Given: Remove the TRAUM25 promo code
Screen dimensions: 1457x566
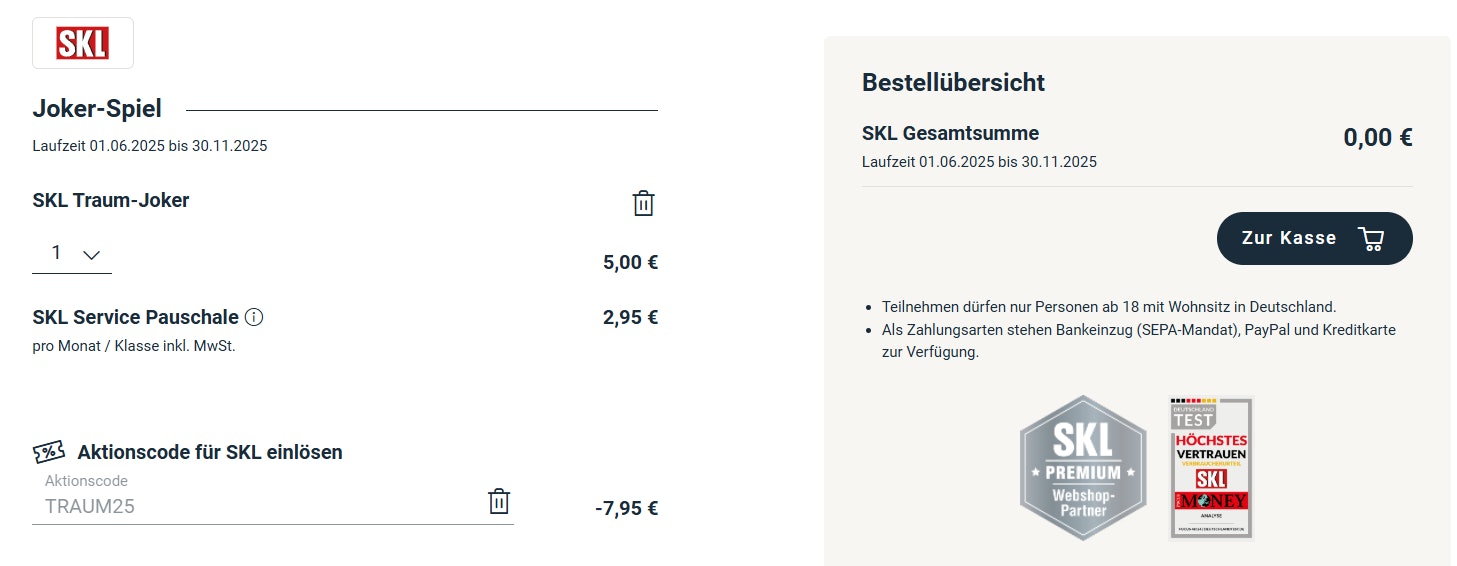Looking at the screenshot, I should pyautogui.click(x=498, y=501).
